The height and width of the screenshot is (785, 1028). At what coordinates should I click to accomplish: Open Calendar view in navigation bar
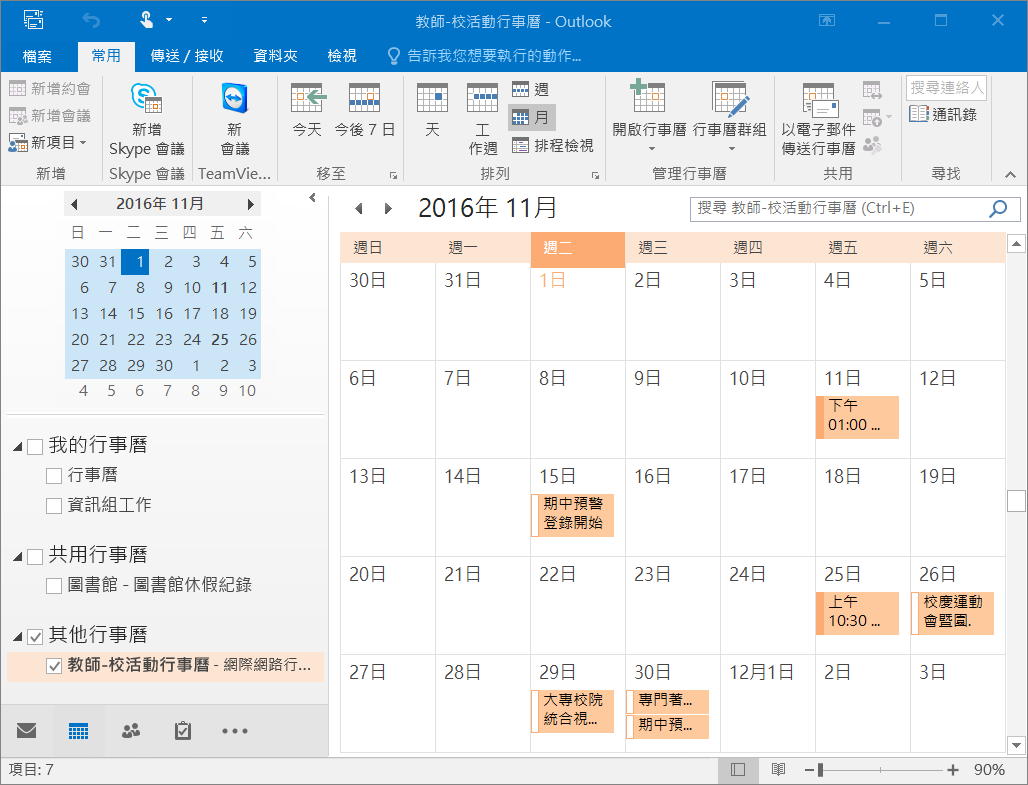pos(78,731)
